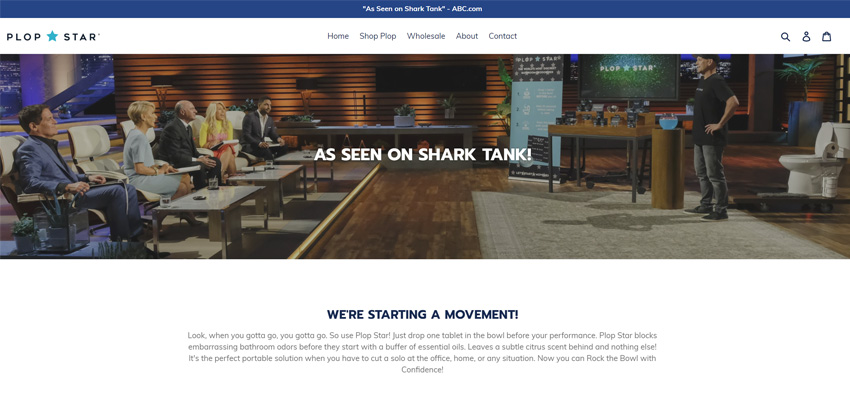Click the presenter wearing the black t-shirt
The height and width of the screenshot is (415, 850).
pyautogui.click(x=711, y=137)
